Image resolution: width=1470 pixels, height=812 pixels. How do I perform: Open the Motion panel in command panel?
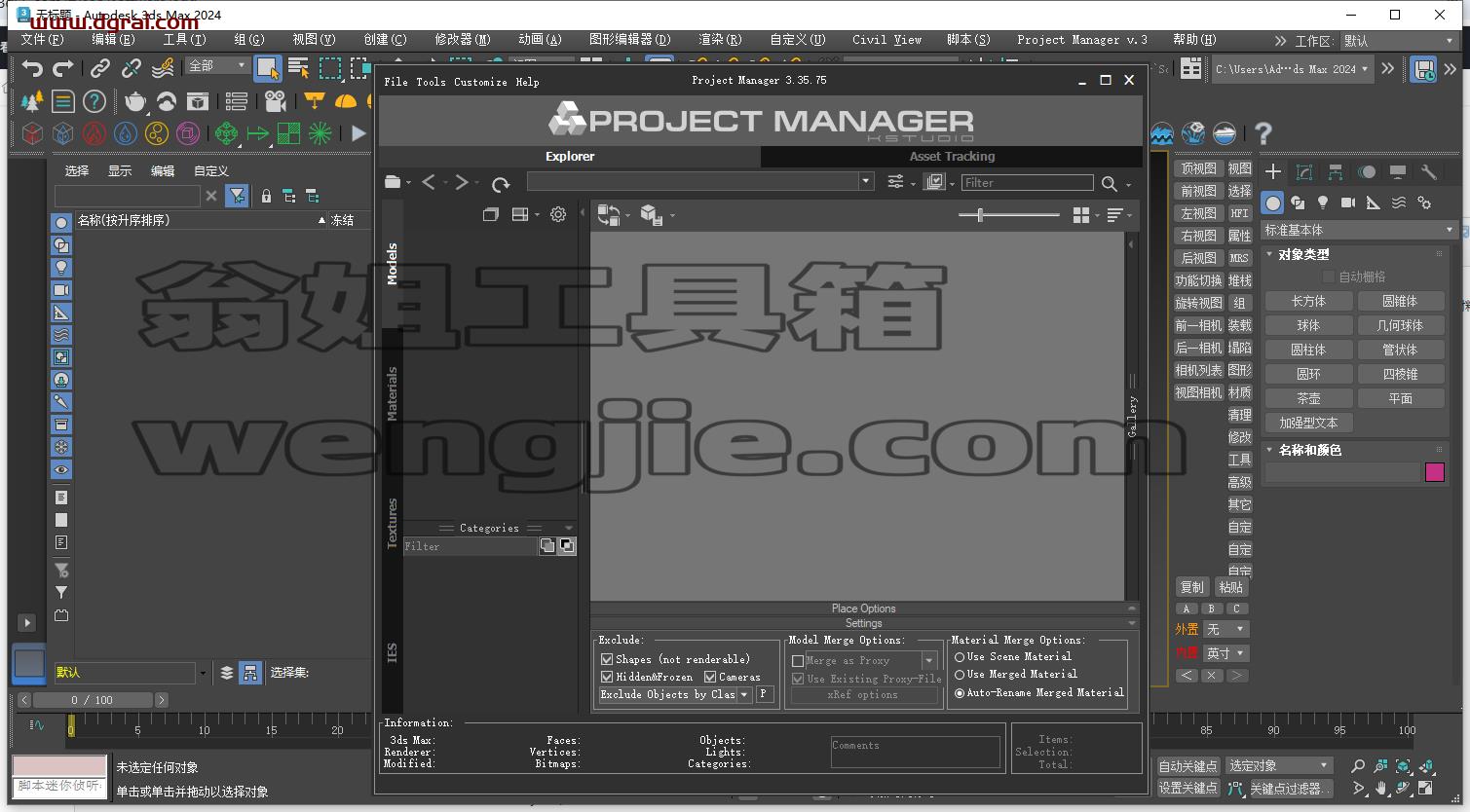pos(1367,172)
